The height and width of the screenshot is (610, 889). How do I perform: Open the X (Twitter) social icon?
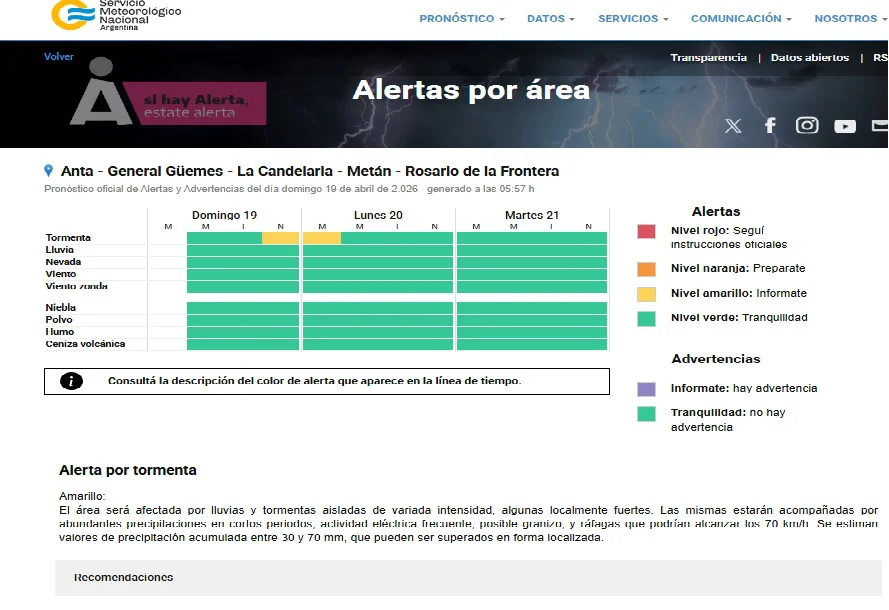[x=733, y=125]
